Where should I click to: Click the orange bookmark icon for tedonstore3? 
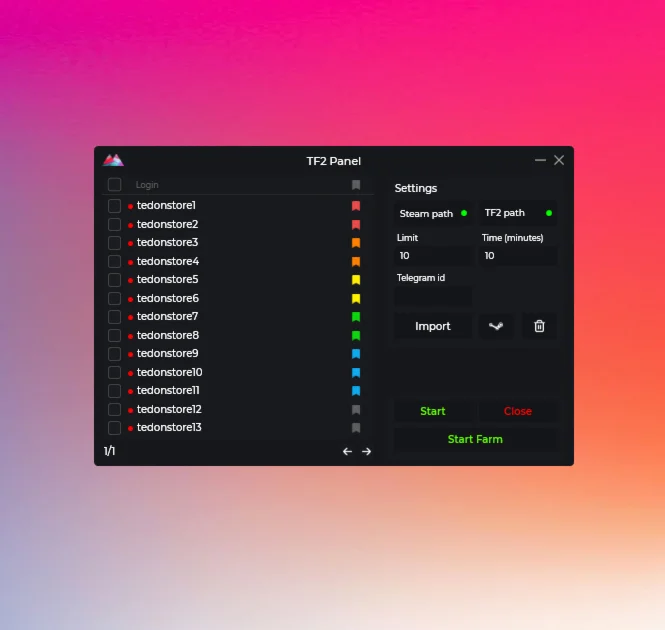[356, 243]
